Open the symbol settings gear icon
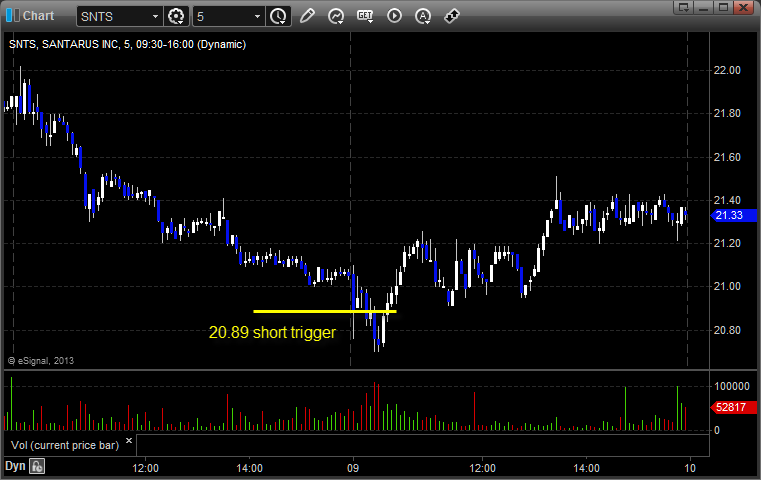The image size is (761, 480). [x=176, y=16]
